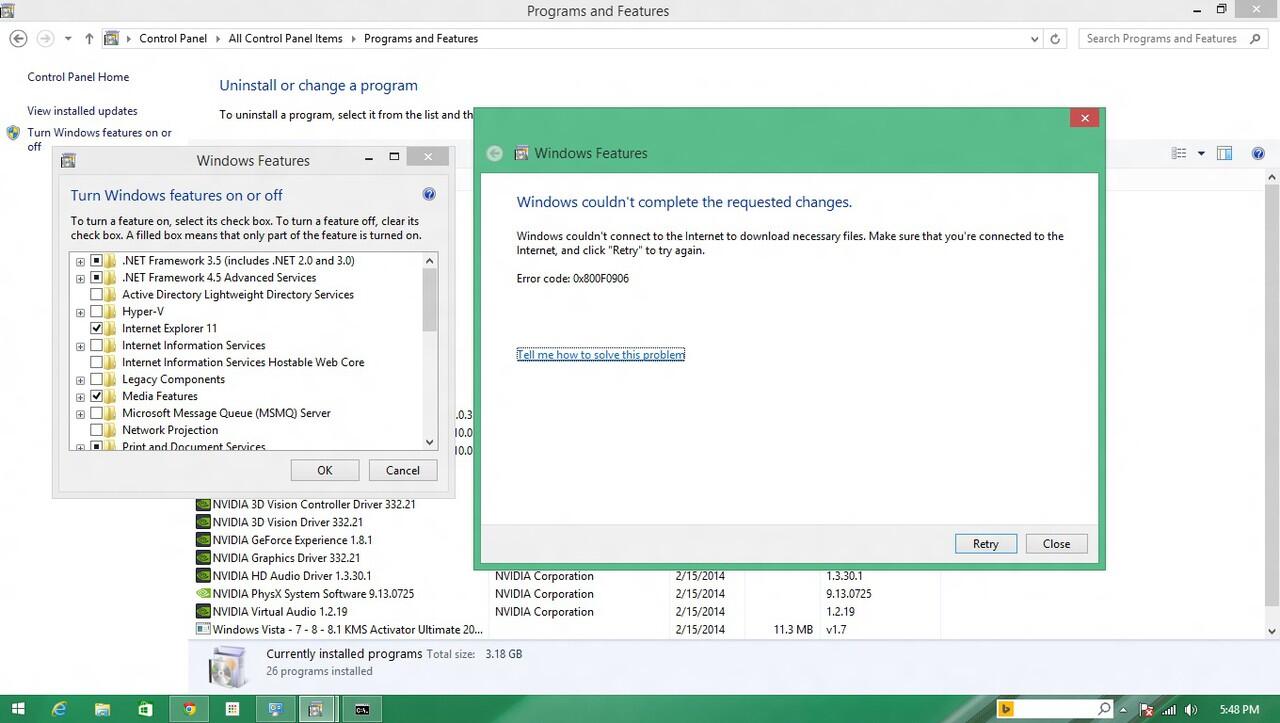Open View installed updates link
The height and width of the screenshot is (723, 1280).
[82, 111]
